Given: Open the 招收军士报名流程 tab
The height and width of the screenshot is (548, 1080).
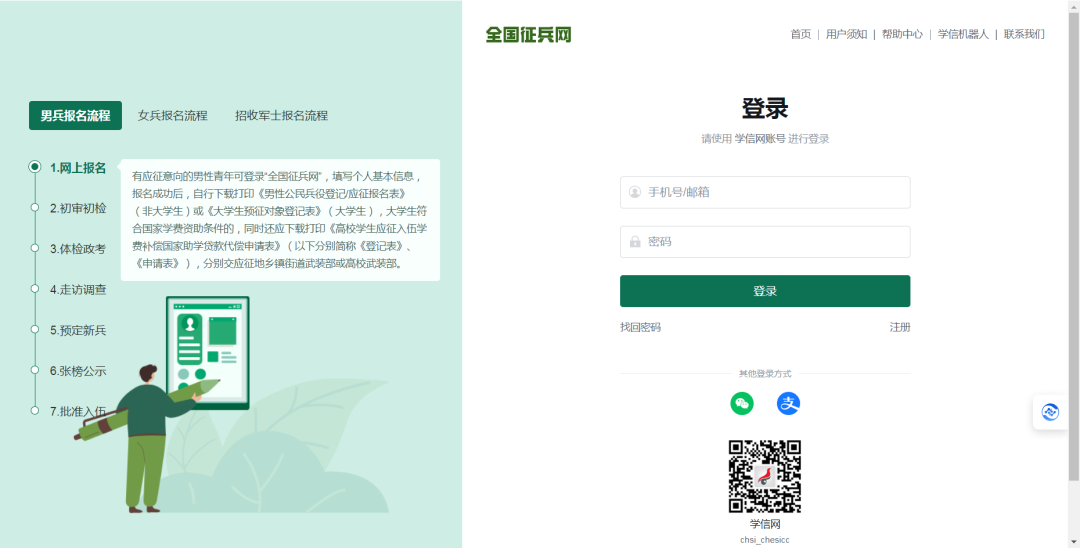Looking at the screenshot, I should click(x=281, y=116).
